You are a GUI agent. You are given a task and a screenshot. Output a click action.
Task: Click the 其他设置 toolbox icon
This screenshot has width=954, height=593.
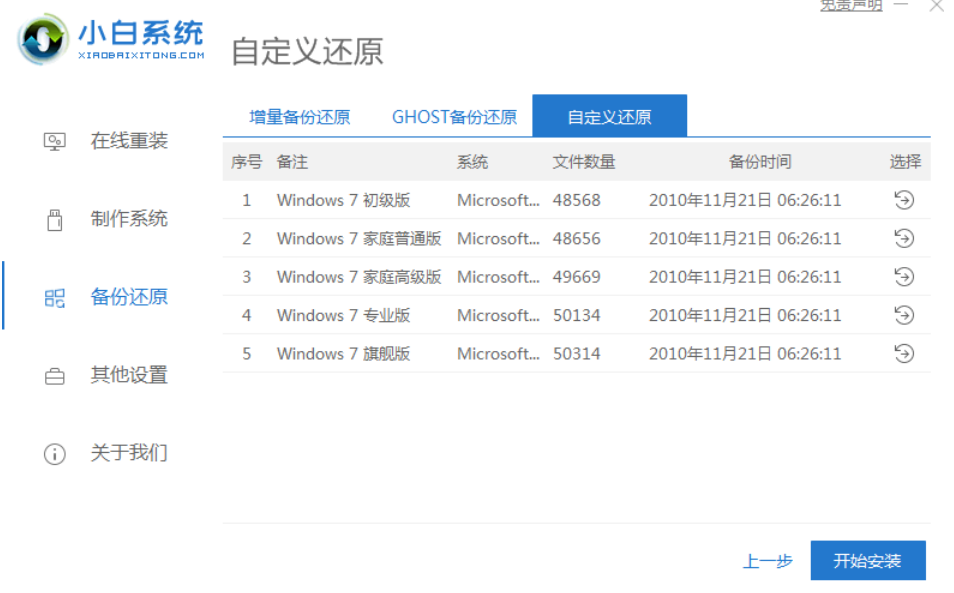click(54, 376)
